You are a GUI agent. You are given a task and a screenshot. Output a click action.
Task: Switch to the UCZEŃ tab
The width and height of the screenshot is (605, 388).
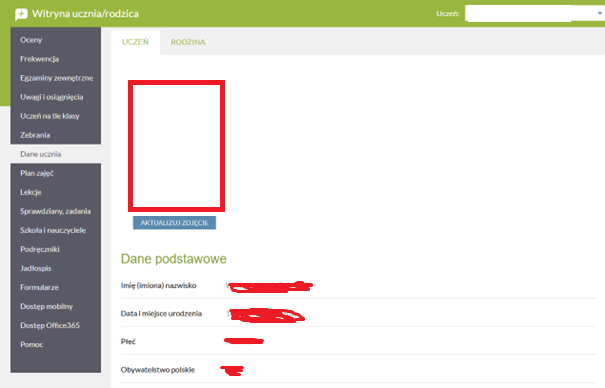point(135,42)
